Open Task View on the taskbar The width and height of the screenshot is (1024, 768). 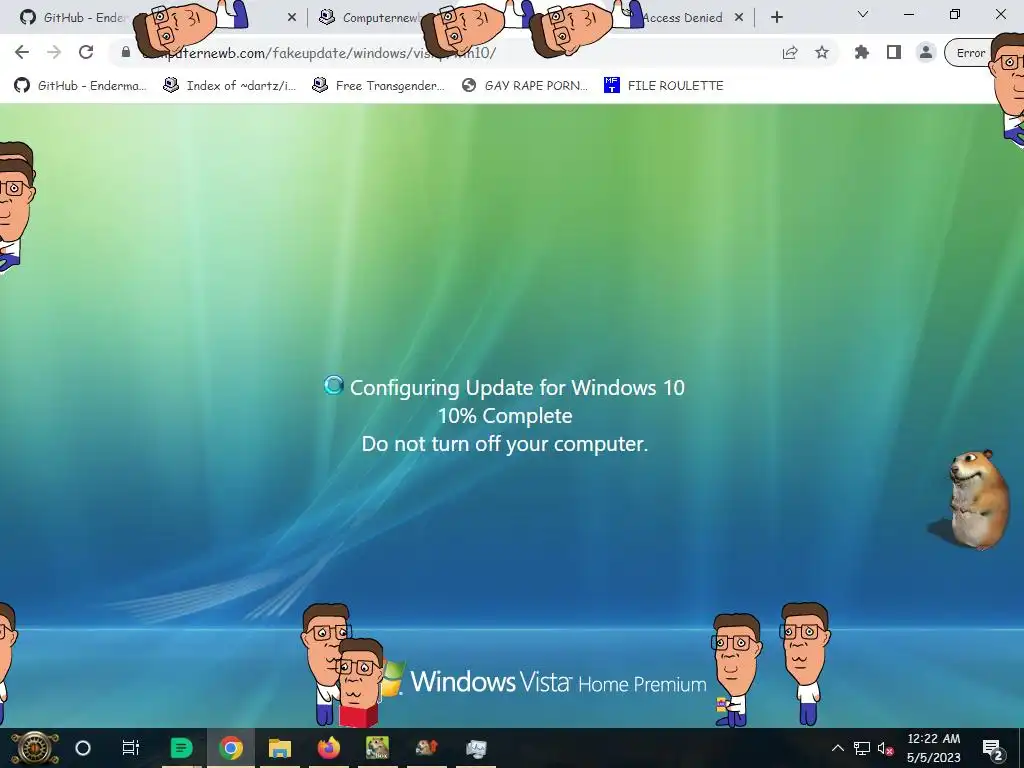click(131, 748)
